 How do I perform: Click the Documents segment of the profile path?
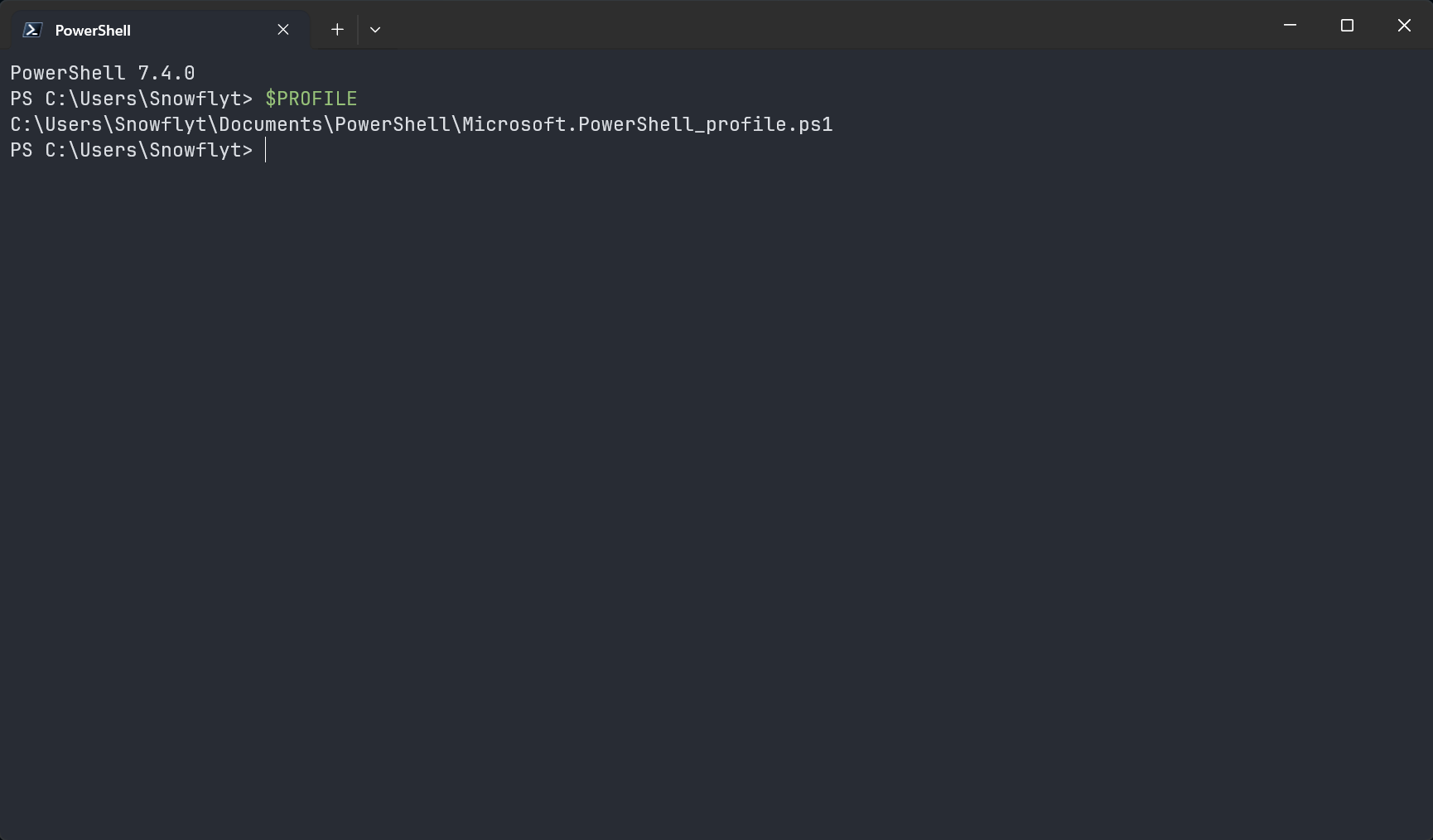tap(269, 124)
